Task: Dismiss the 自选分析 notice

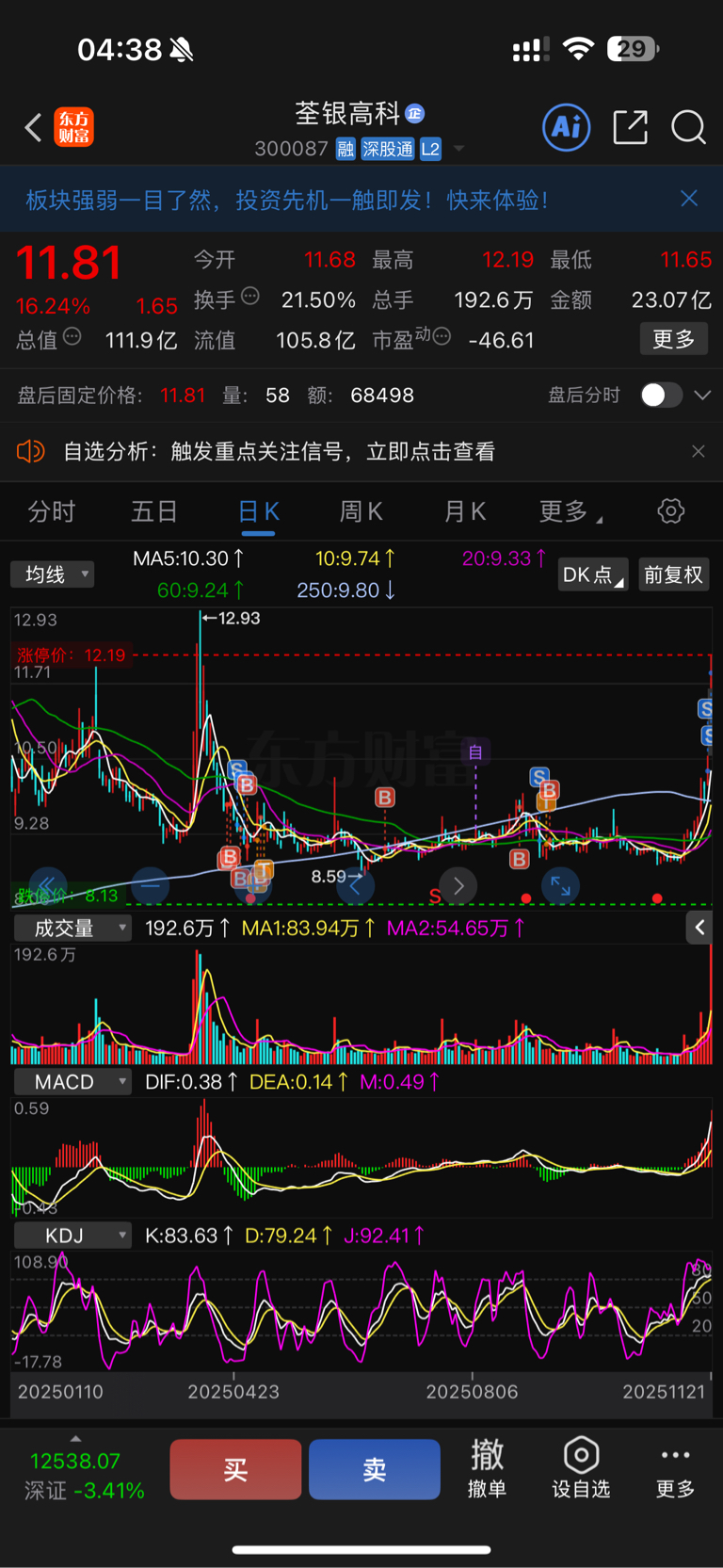Action: (x=698, y=451)
